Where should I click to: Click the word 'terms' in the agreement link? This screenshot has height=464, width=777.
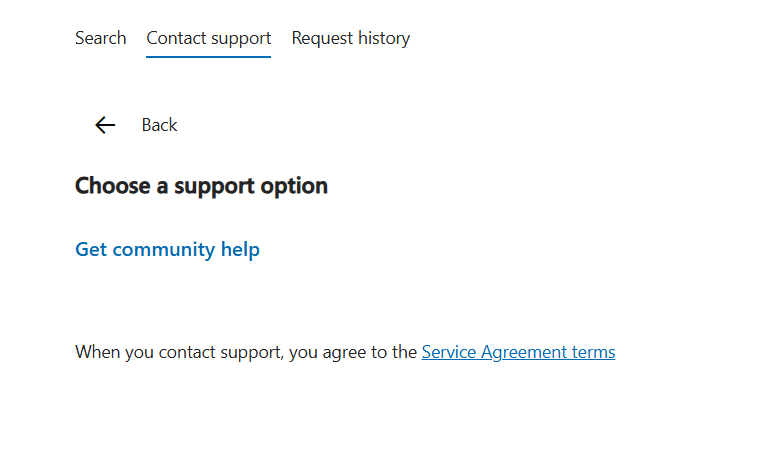[x=593, y=352]
